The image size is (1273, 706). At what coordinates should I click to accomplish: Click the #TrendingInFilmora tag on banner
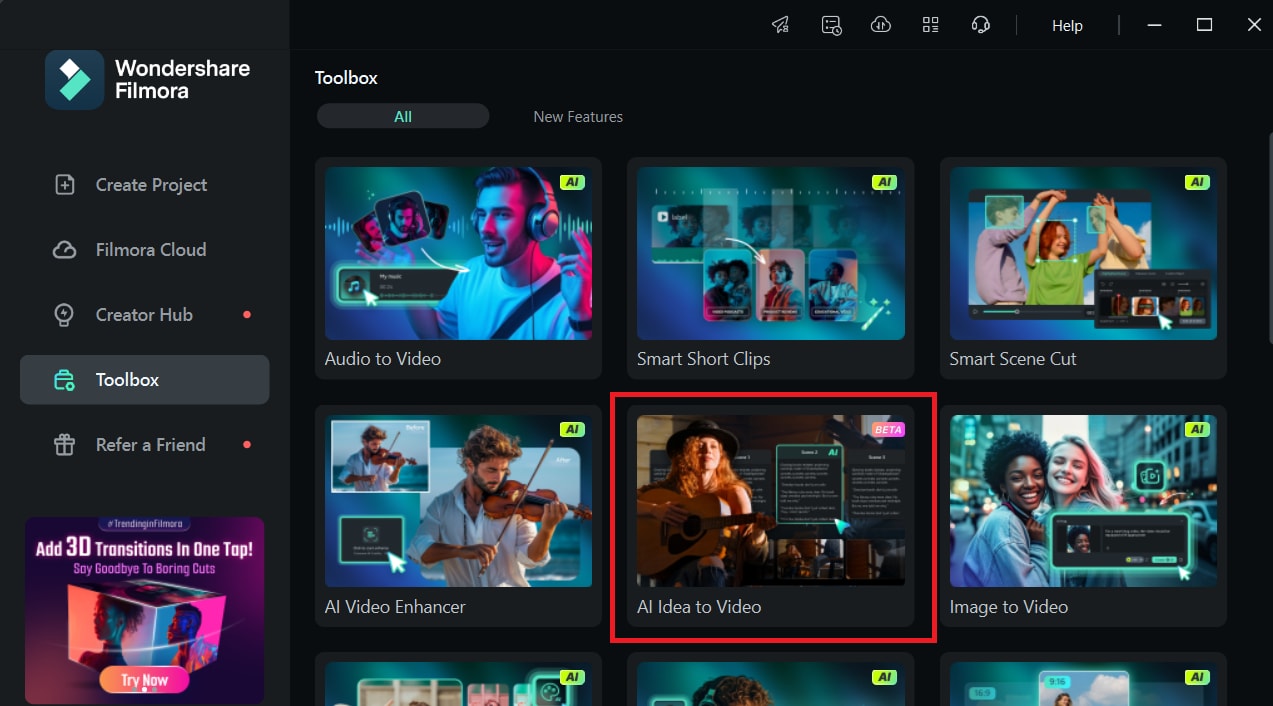(x=144, y=523)
